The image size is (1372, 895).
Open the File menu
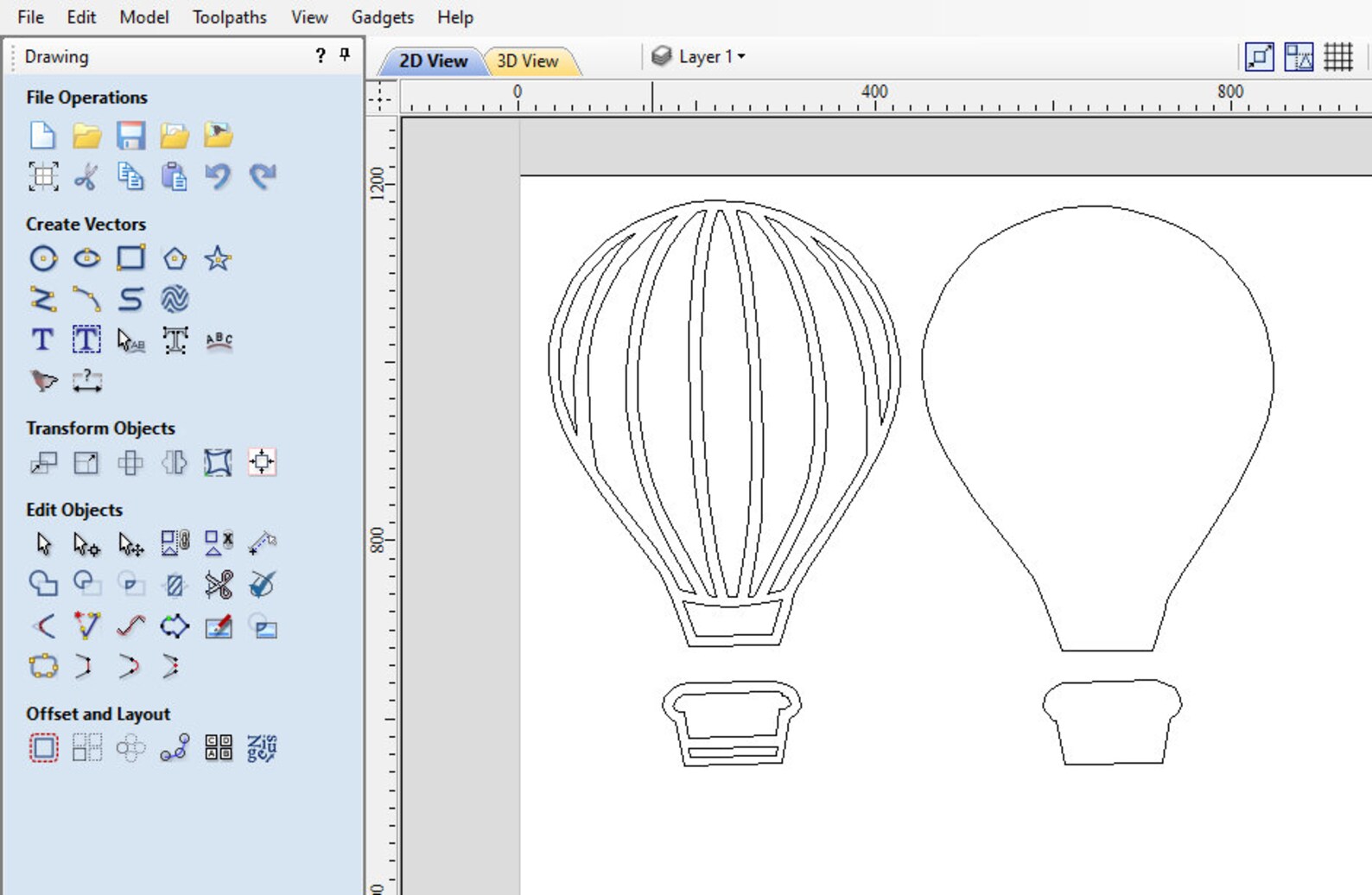tap(30, 17)
